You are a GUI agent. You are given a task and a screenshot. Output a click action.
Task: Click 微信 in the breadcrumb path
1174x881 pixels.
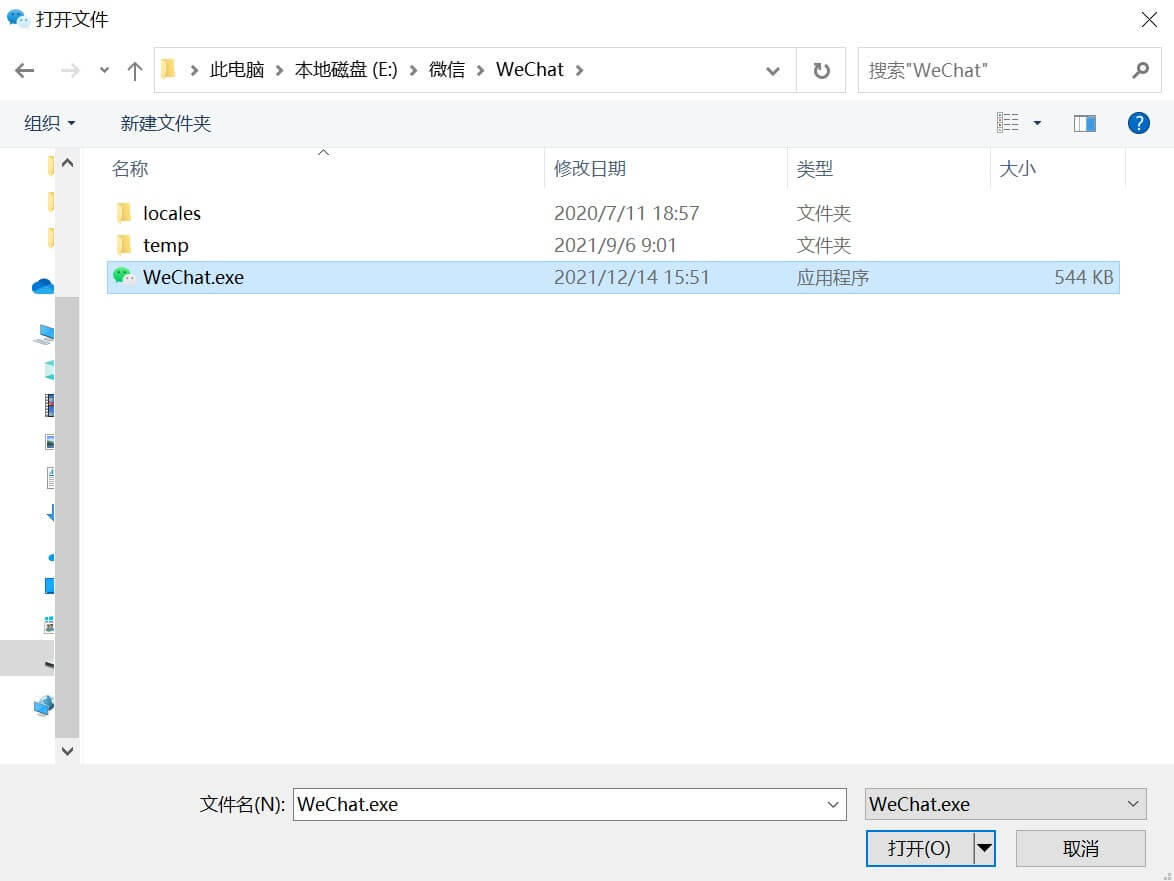point(446,70)
